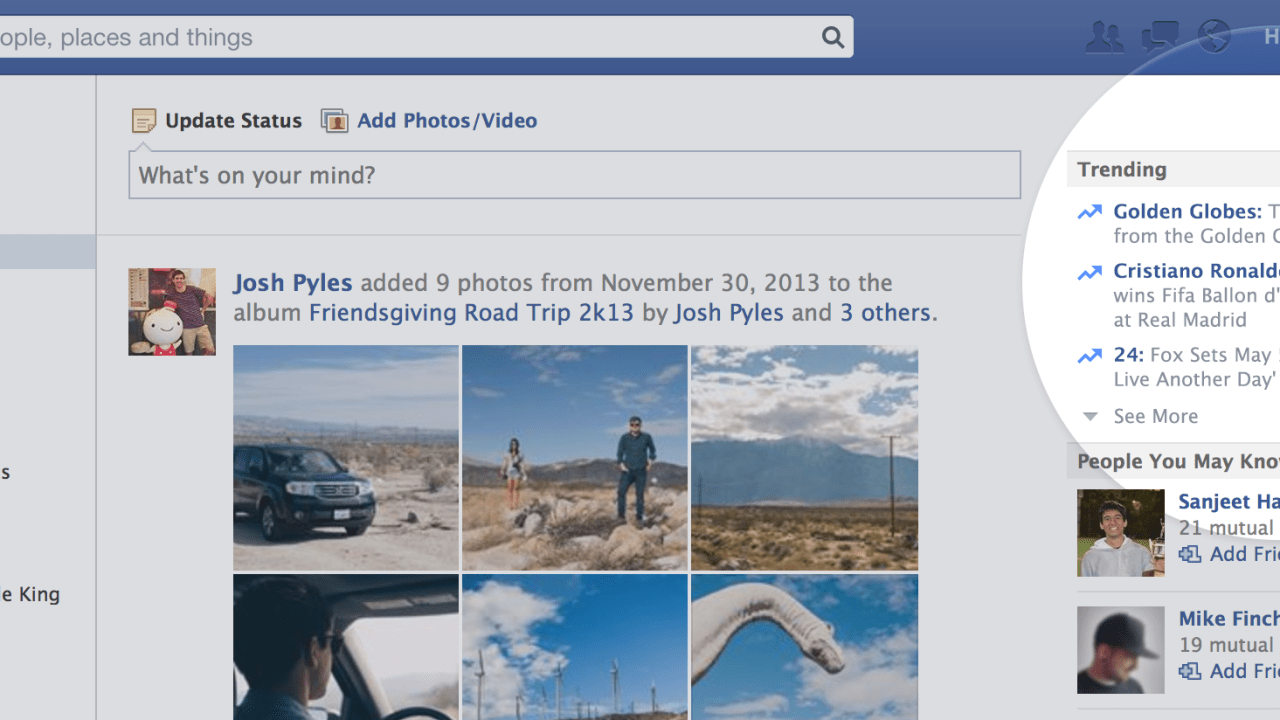Screen dimensions: 1280x720
Task: Focus the What's on your mind field
Action: (575, 175)
